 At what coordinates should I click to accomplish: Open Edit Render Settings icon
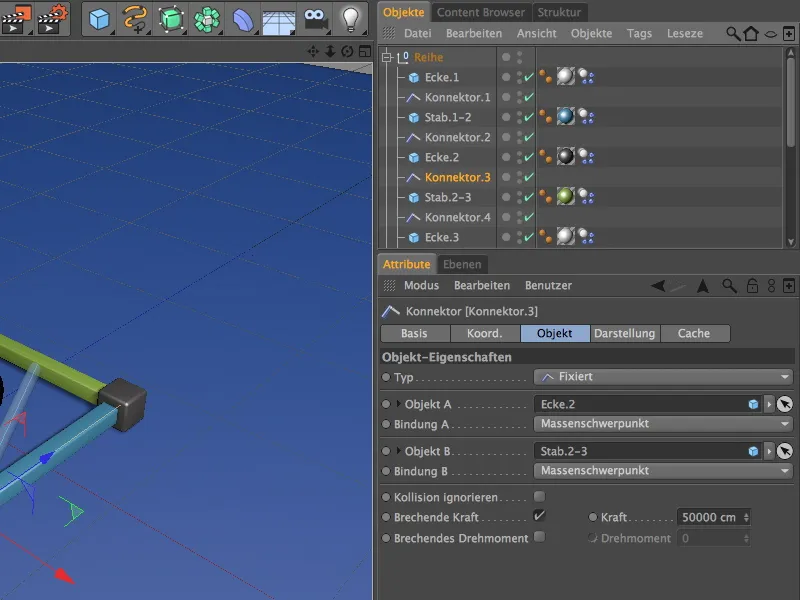(53, 18)
